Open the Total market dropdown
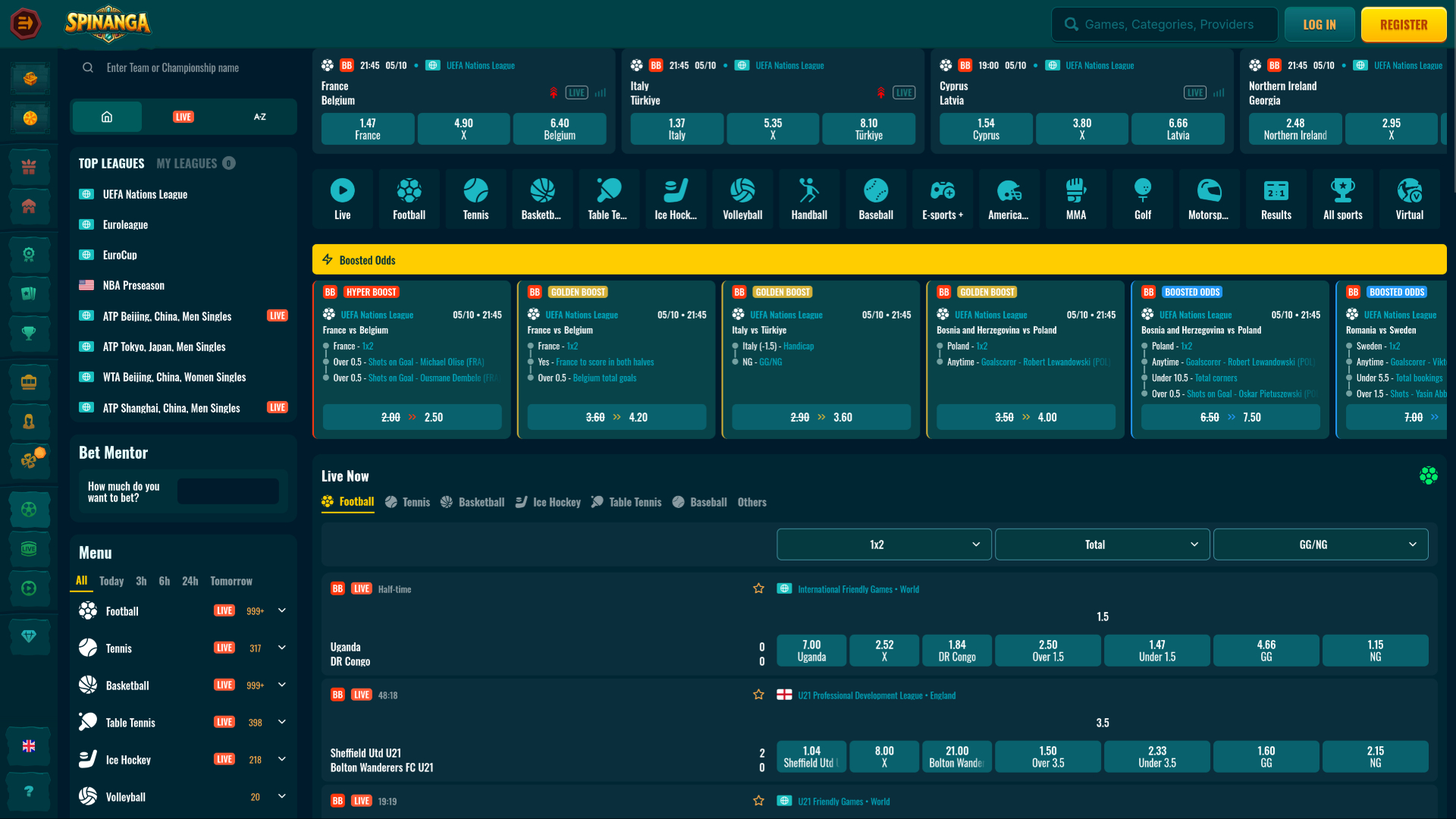 point(1103,544)
